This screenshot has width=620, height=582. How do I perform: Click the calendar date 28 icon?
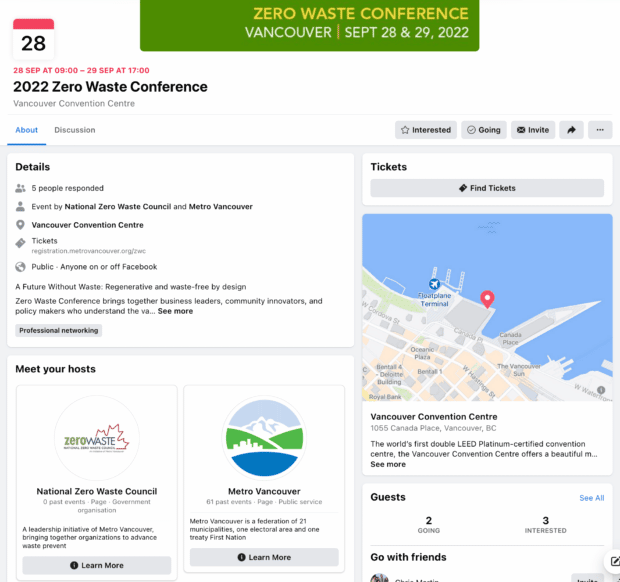click(34, 39)
